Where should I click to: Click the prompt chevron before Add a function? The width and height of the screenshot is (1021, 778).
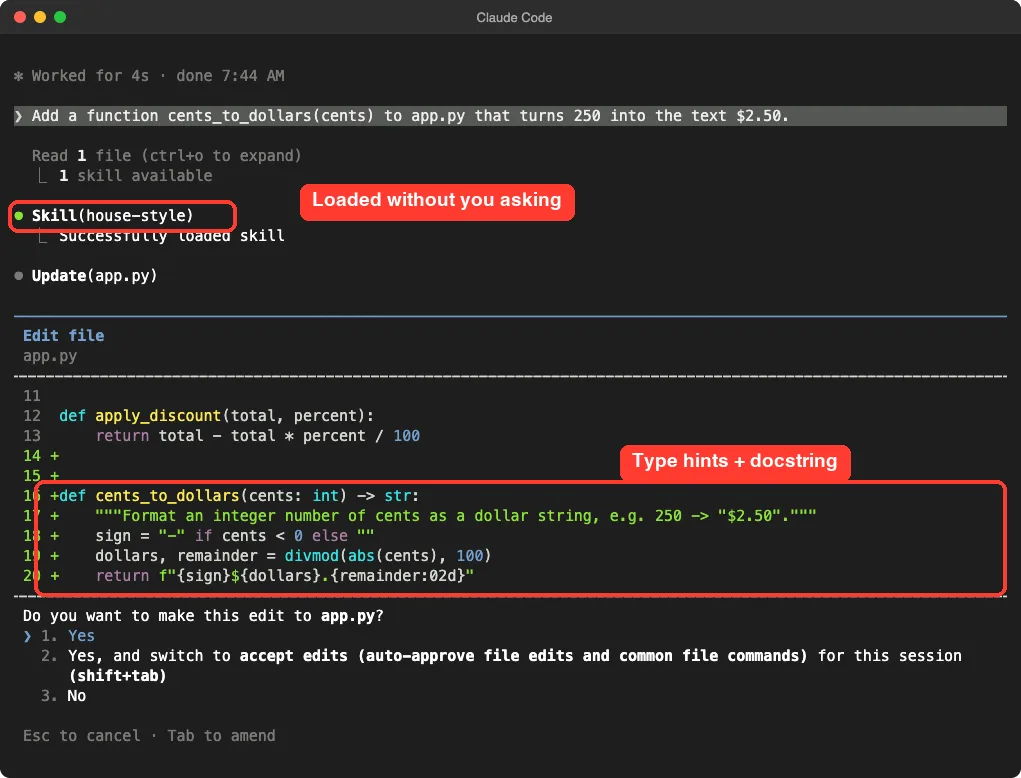[x=19, y=116]
